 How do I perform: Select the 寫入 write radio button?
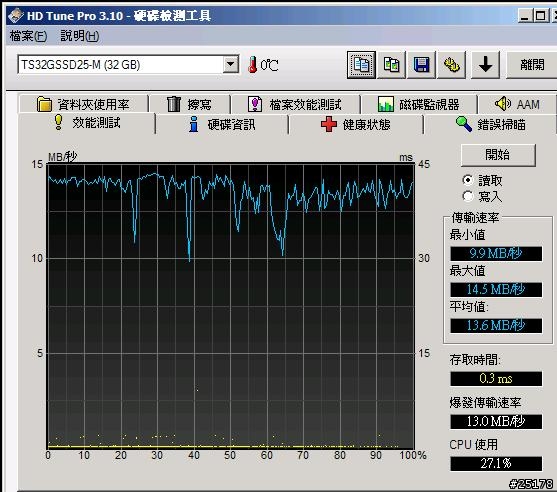468,196
